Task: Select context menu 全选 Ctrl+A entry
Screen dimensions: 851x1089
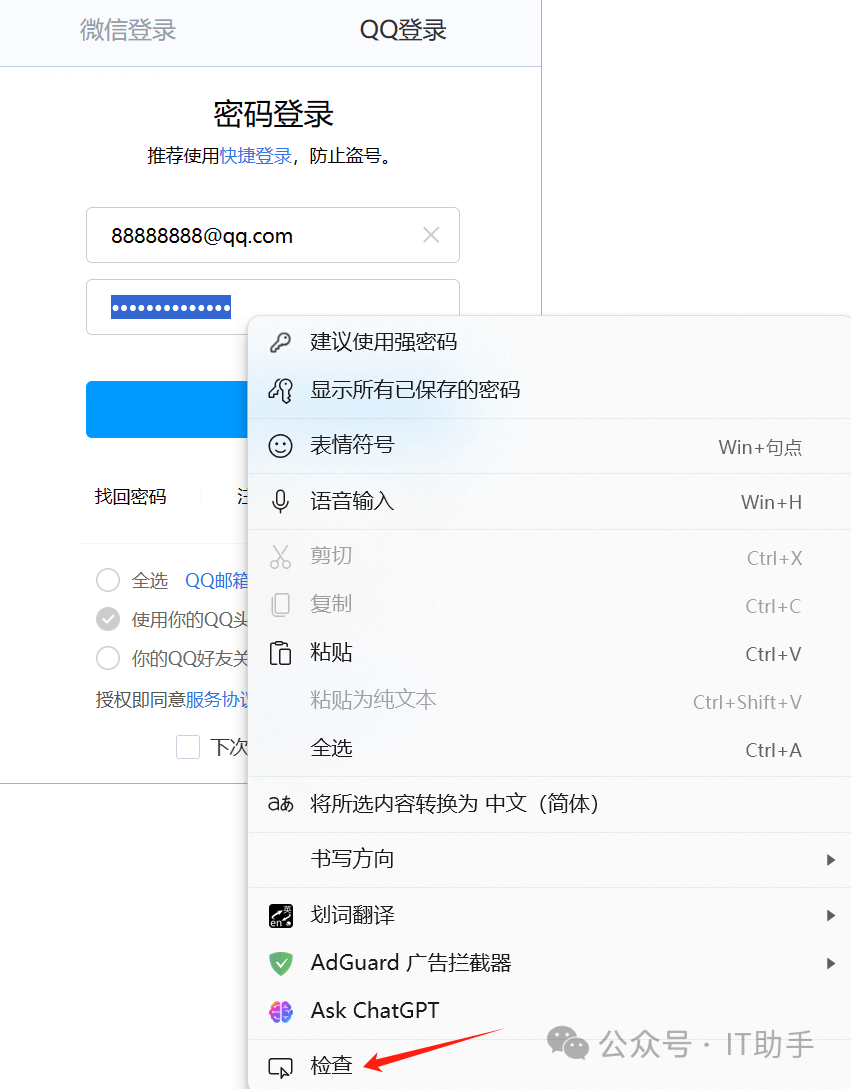Action: click(550, 749)
